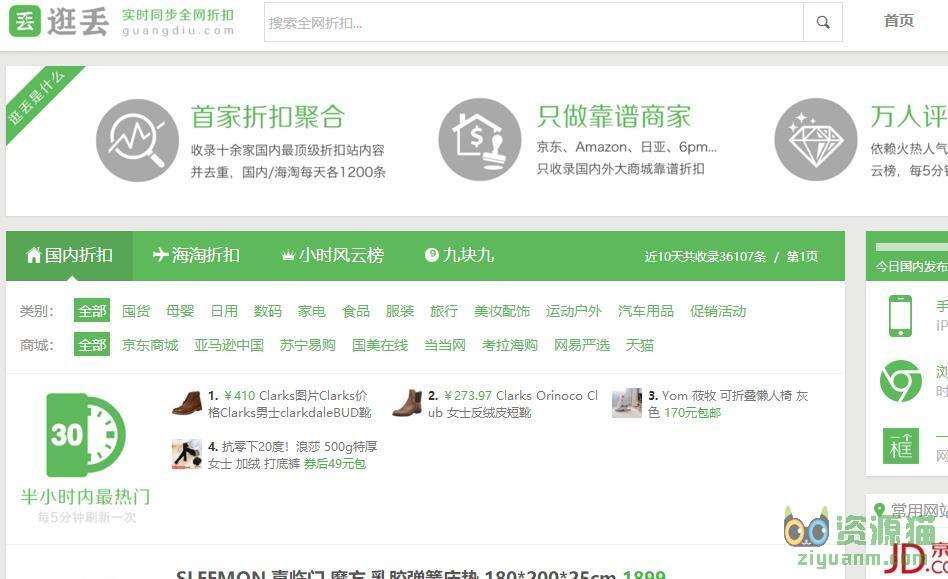Filter store by 网易严选
This screenshot has width=948, height=579.
click(582, 344)
